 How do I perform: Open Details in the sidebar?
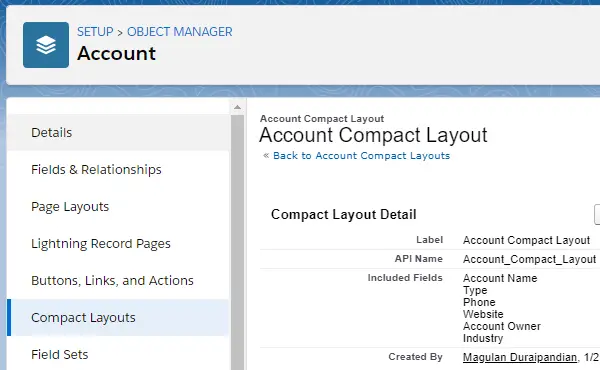coord(118,132)
